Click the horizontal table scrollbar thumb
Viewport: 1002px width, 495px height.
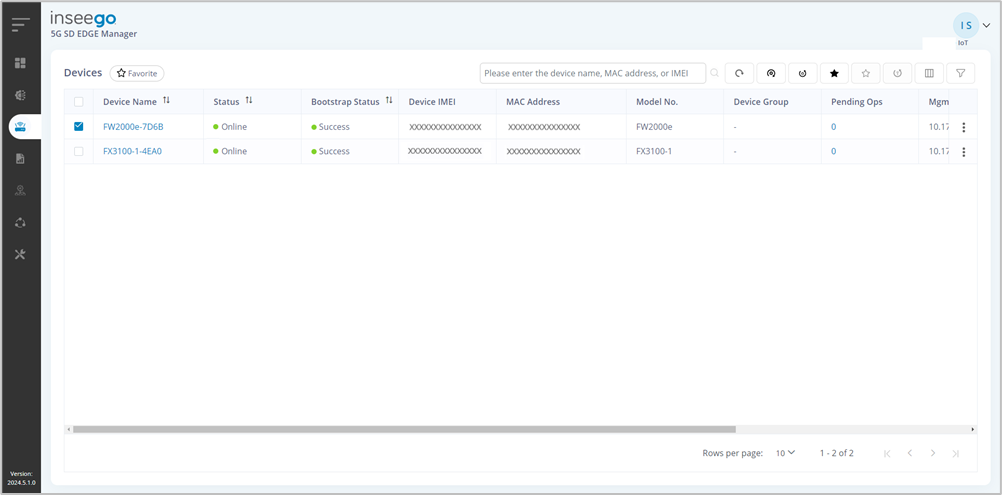click(404, 430)
